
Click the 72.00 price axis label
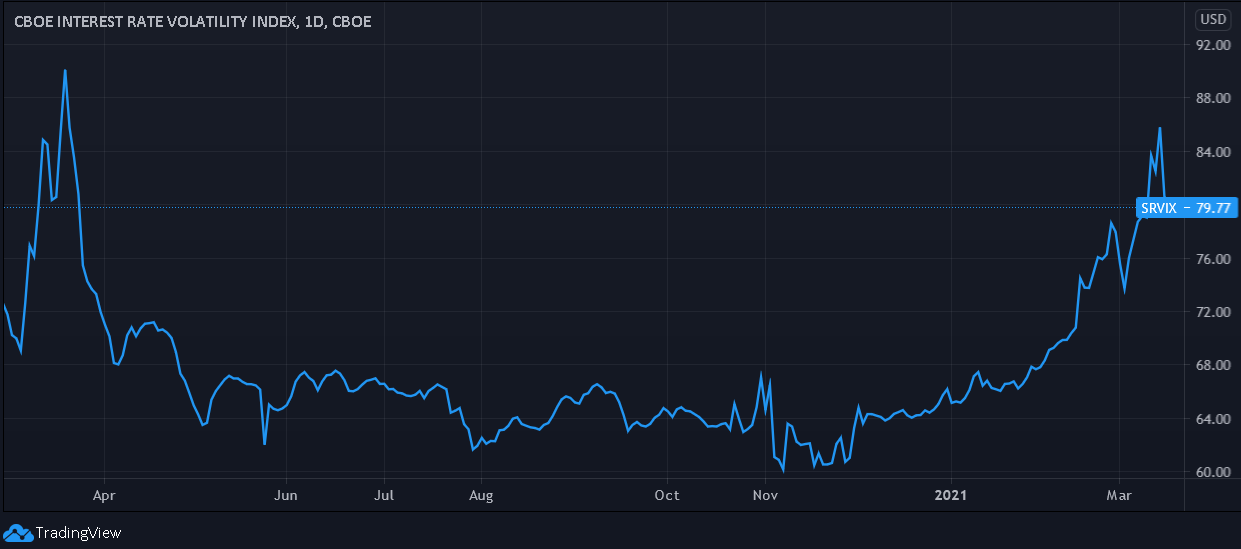1212,312
